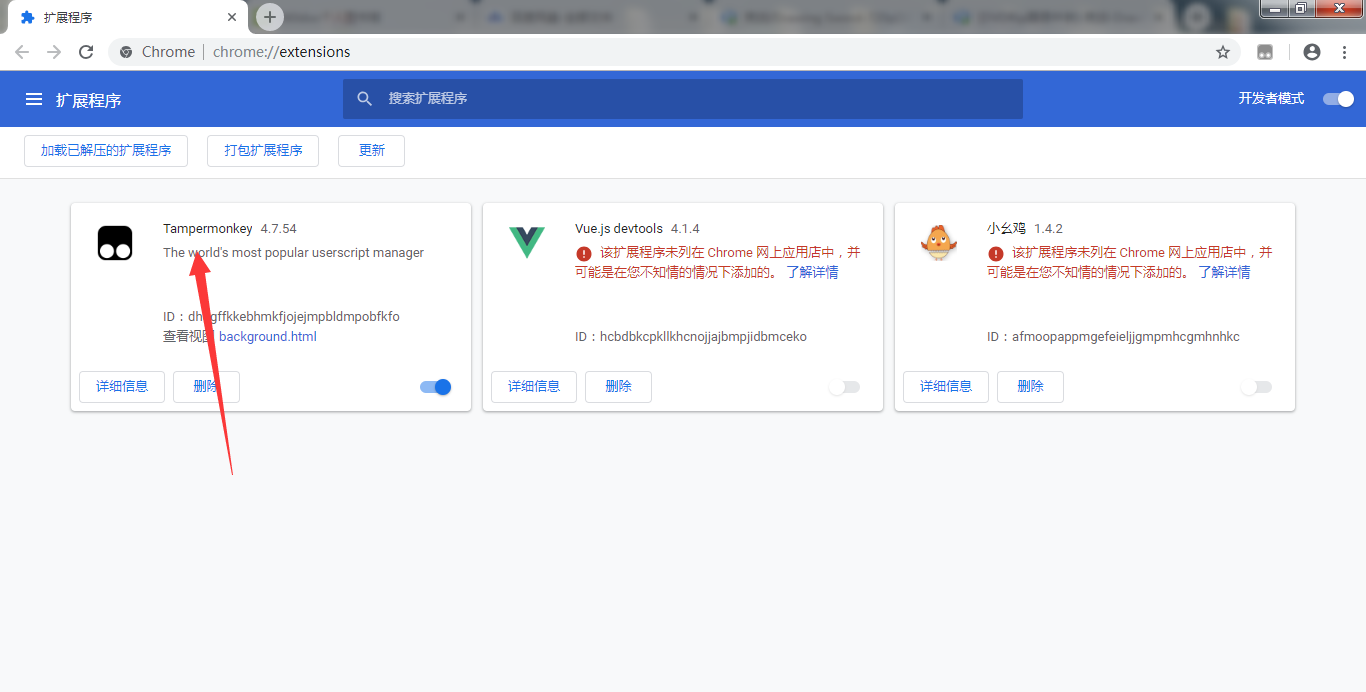Open 详细信息 for 小幺鸡
1366x692 pixels.
[x=946, y=387]
